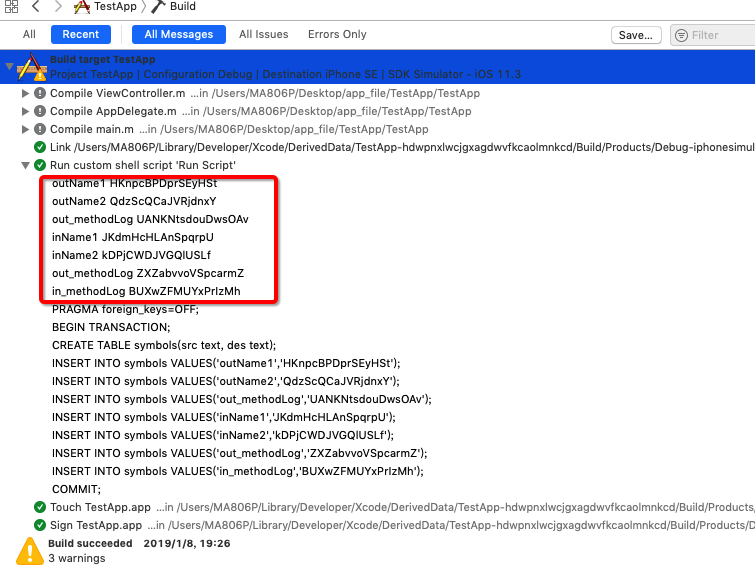The height and width of the screenshot is (588, 755).
Task: Show the Errors Only tab
Action: pos(337,34)
